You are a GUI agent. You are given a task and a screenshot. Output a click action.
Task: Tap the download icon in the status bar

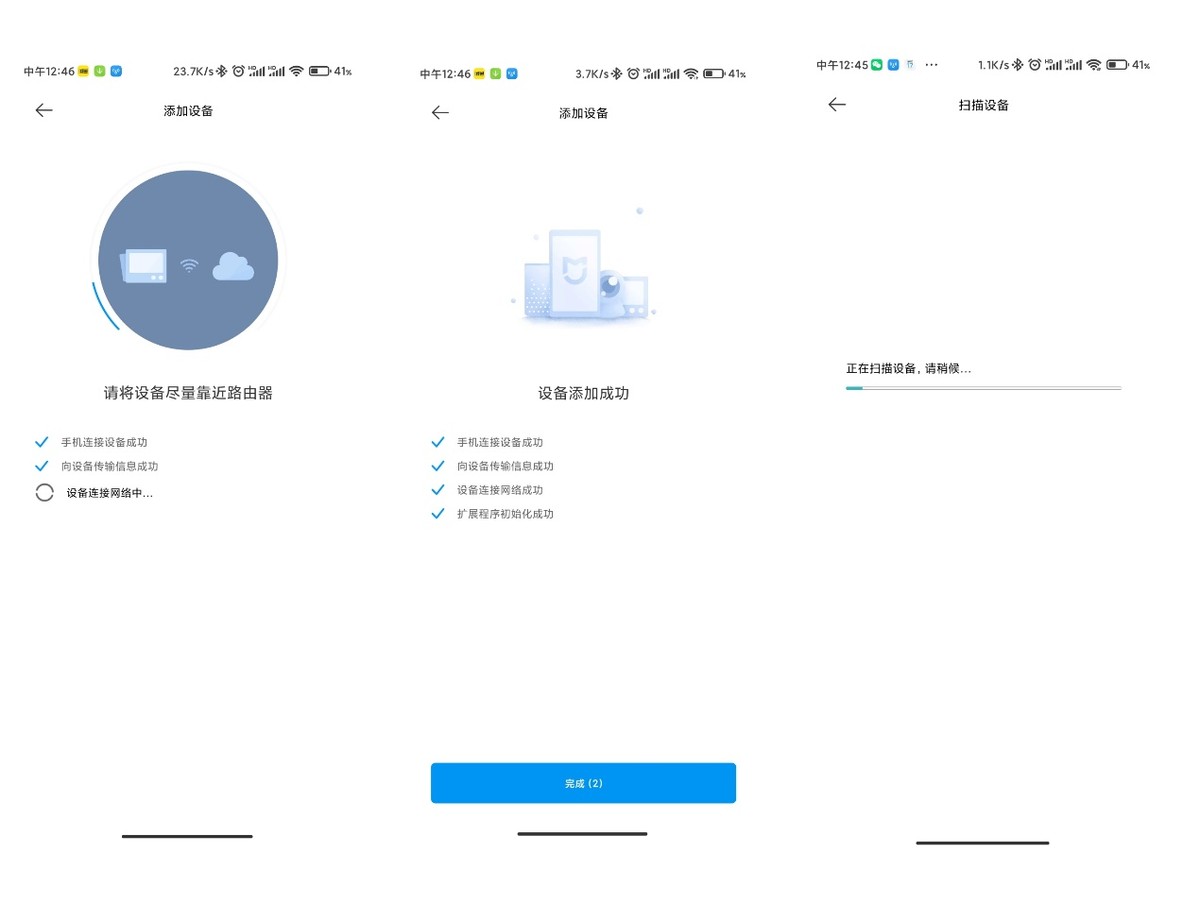pos(99,70)
